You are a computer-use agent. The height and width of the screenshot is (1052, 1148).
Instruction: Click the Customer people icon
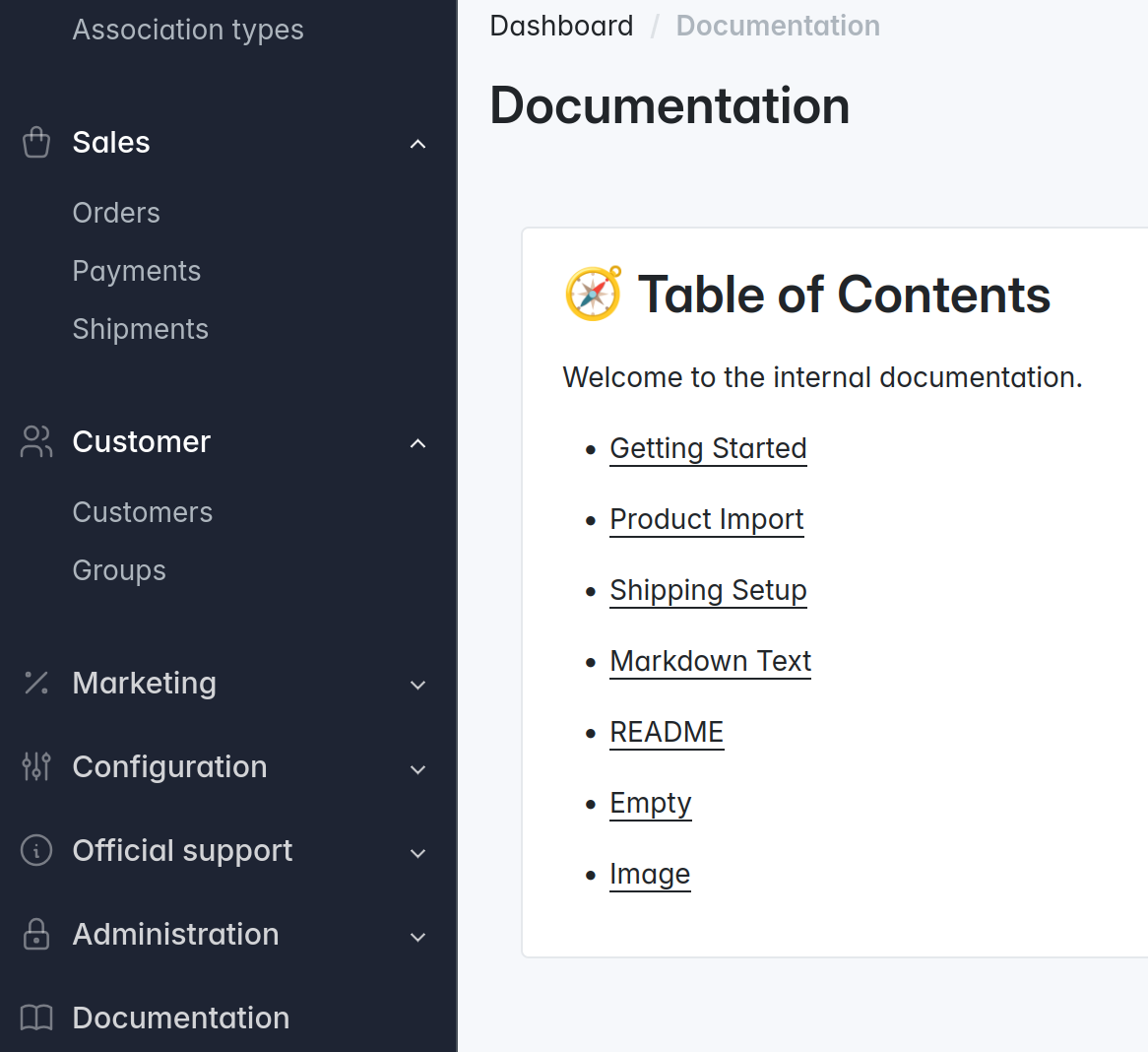(x=36, y=442)
